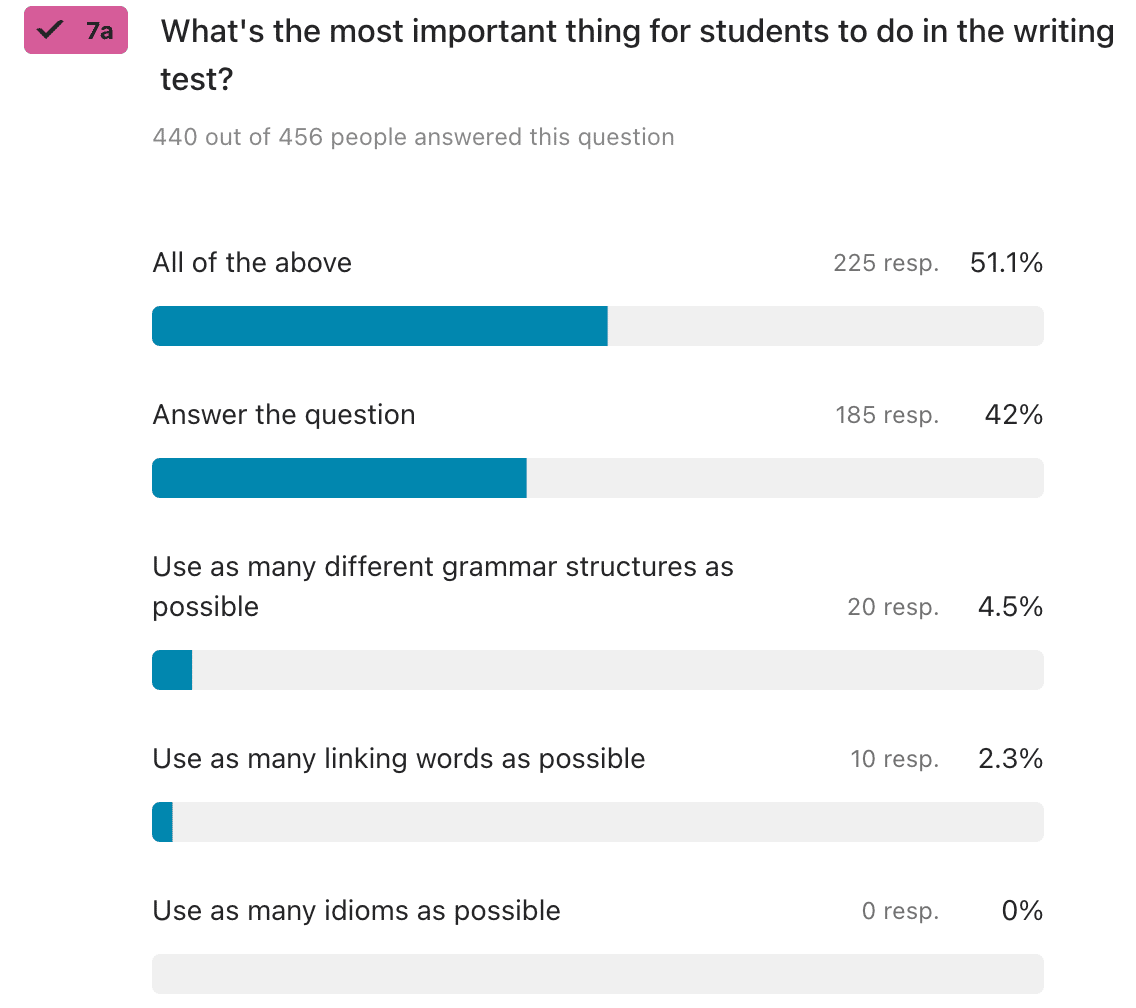This screenshot has height=1008, width=1136.
Task: Select the grammar structures answer label
Action: coord(443,586)
